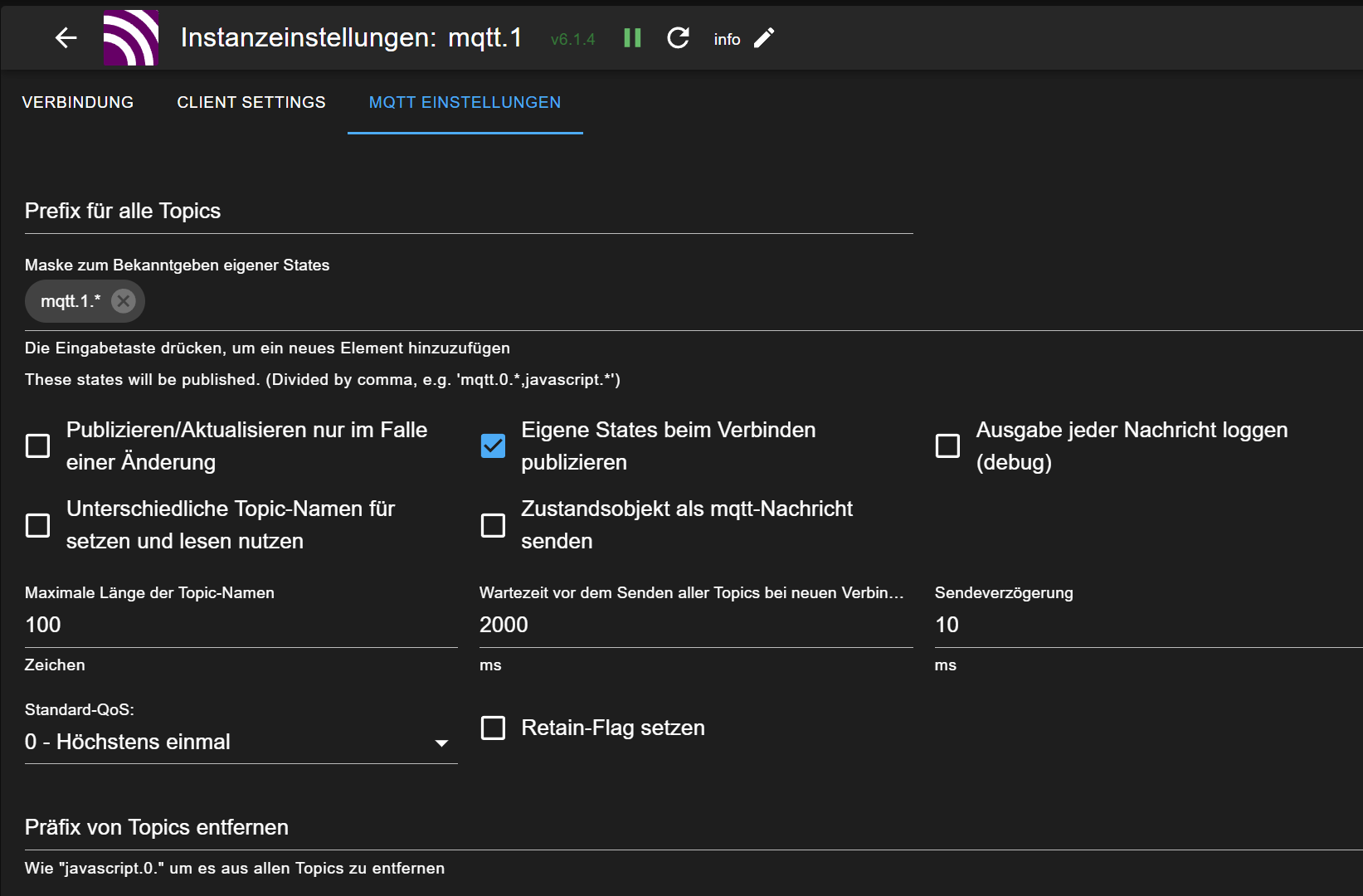The height and width of the screenshot is (896, 1363).
Task: Open the pencil edit icon
Action: (764, 38)
